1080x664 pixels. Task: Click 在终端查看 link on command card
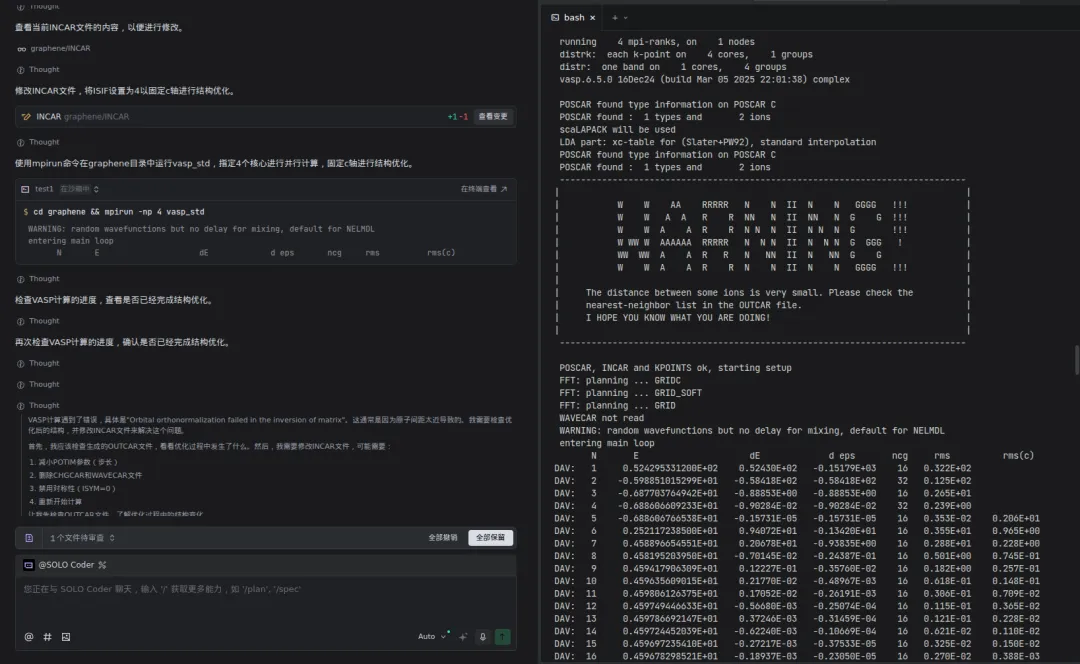coord(484,189)
